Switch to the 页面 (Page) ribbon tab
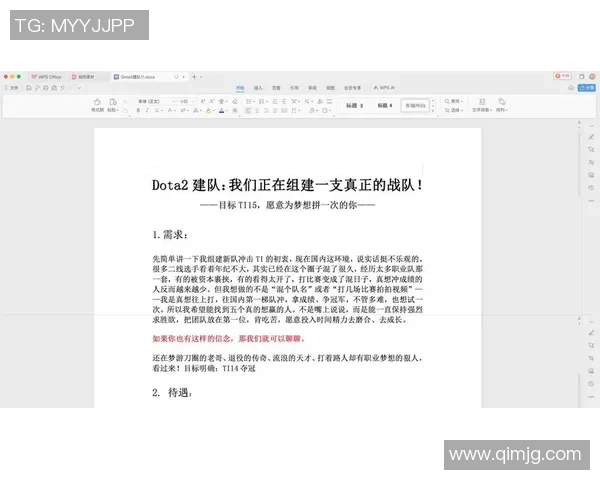The height and width of the screenshot is (480, 600). (x=276, y=88)
